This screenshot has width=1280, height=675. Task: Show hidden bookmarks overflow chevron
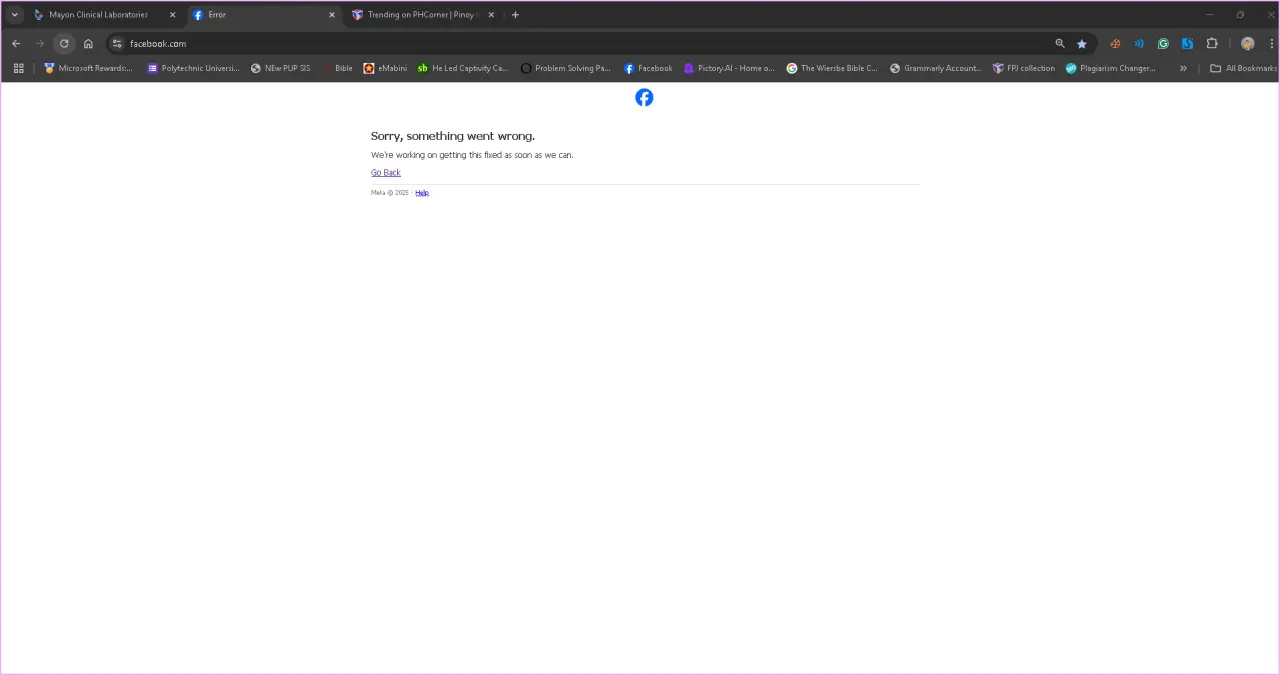1183,68
